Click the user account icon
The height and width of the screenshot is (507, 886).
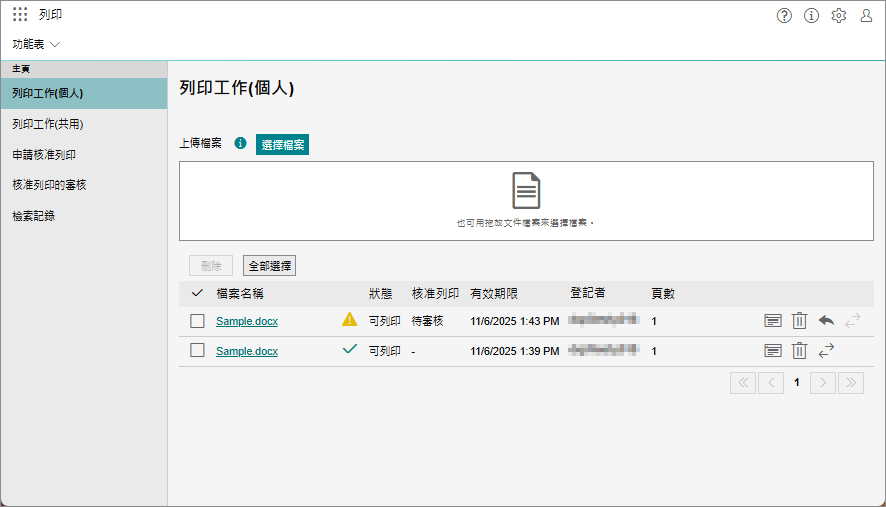click(866, 15)
